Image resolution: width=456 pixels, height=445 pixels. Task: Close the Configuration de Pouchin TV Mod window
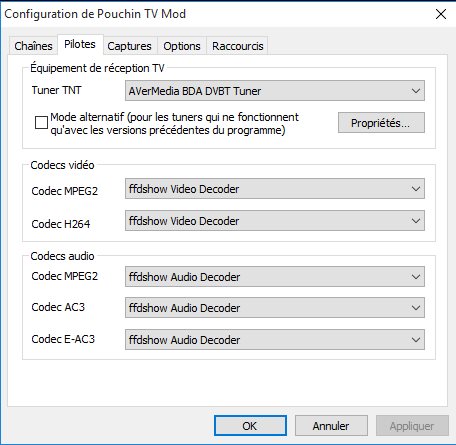pos(441,14)
